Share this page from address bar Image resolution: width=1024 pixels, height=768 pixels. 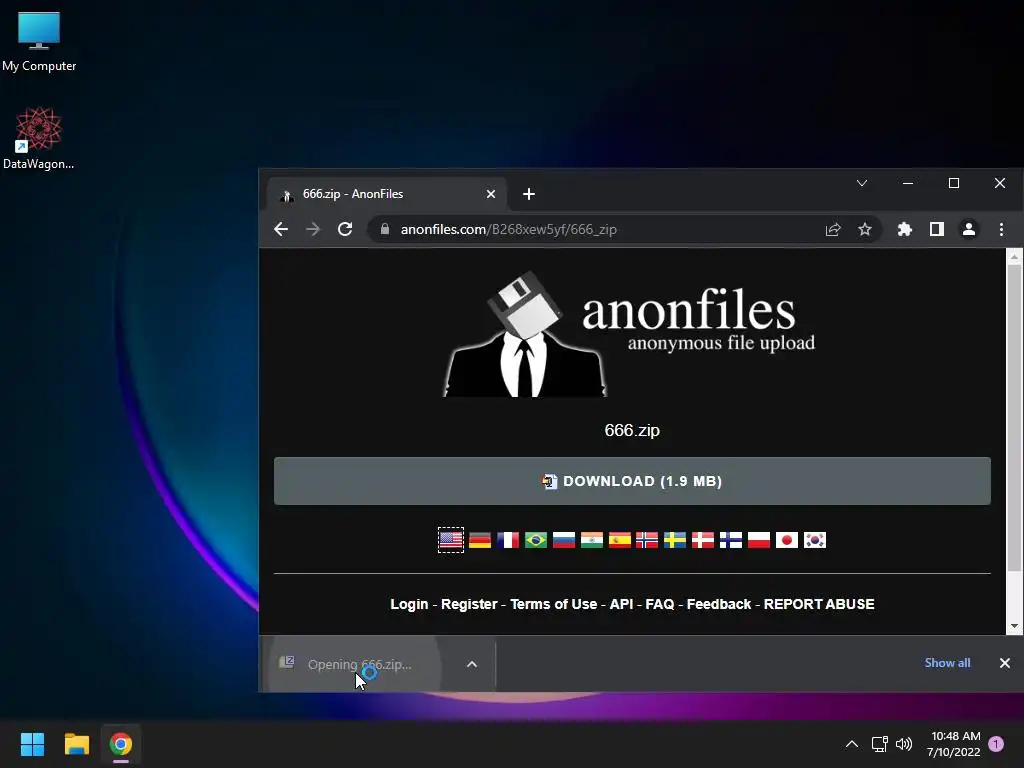[833, 229]
